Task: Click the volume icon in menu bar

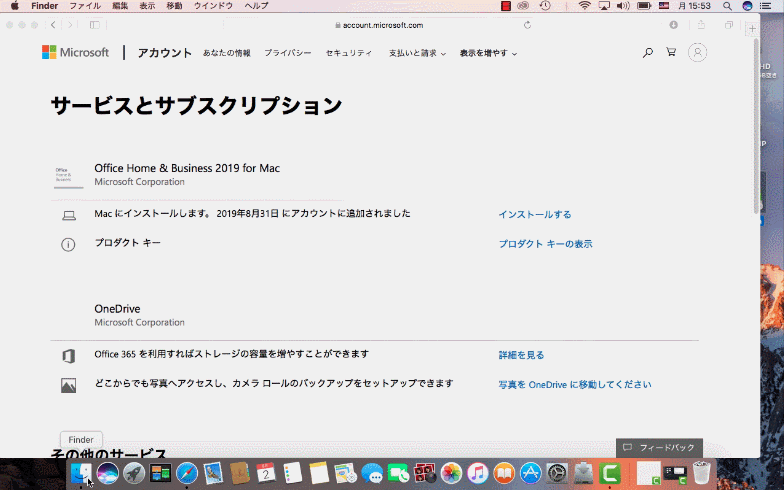Action: (x=623, y=6)
